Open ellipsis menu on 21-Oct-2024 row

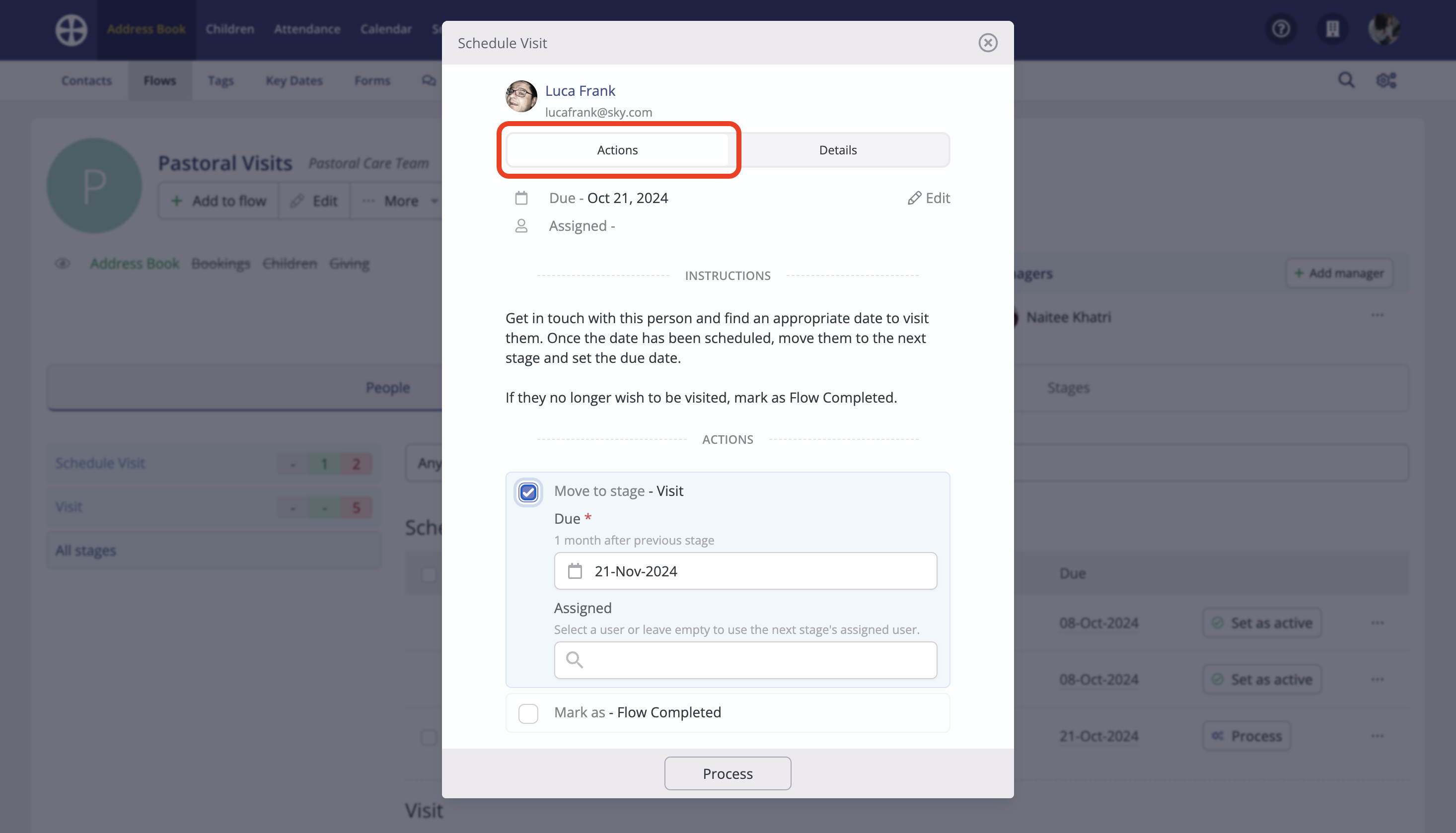pyautogui.click(x=1377, y=736)
